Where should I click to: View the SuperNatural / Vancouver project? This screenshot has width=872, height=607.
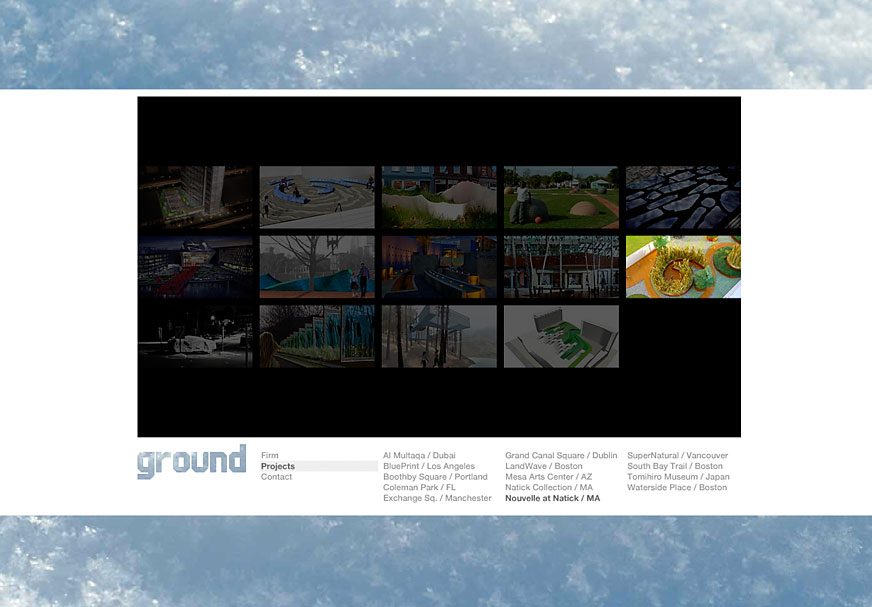coord(680,455)
